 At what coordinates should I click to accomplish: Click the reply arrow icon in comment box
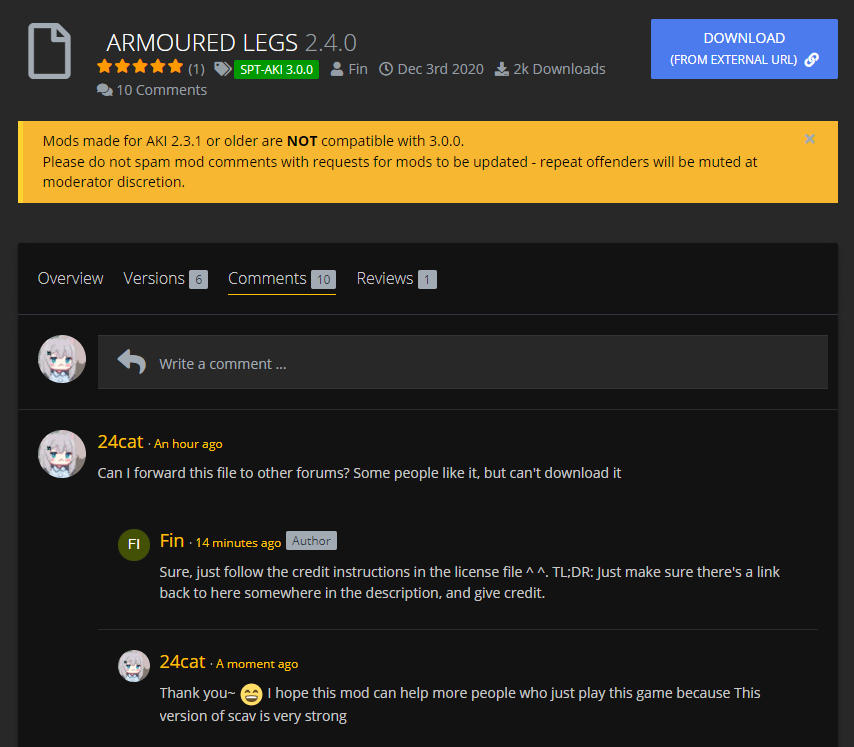(132, 362)
